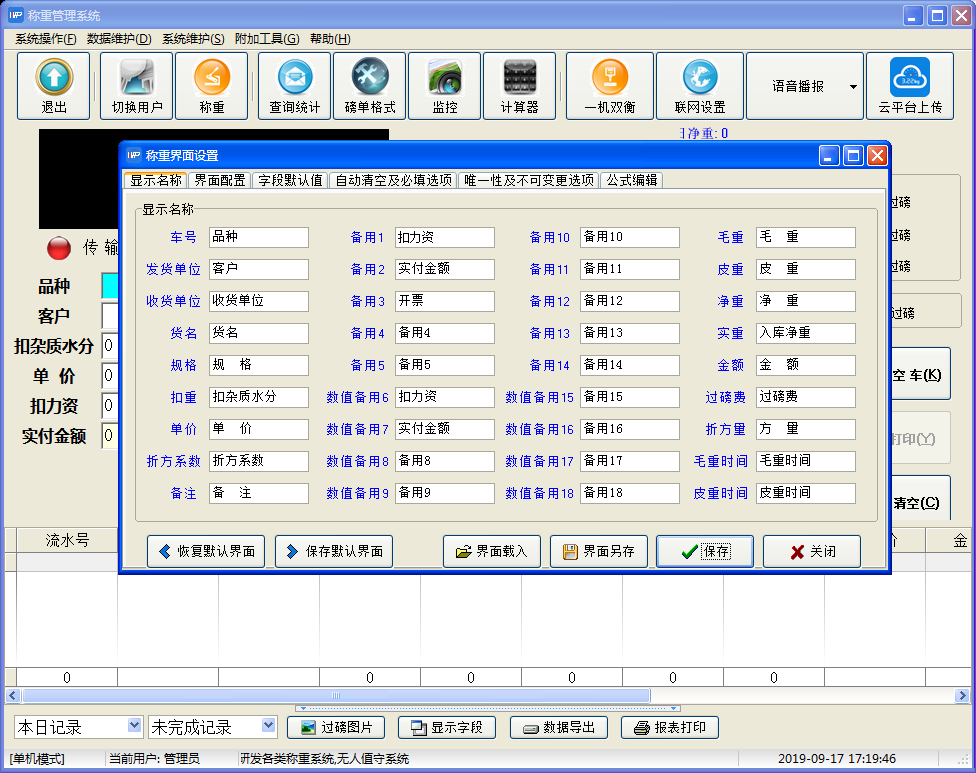The height and width of the screenshot is (773, 976).
Task: Click the 关闭 button with red X
Action: pos(812,551)
